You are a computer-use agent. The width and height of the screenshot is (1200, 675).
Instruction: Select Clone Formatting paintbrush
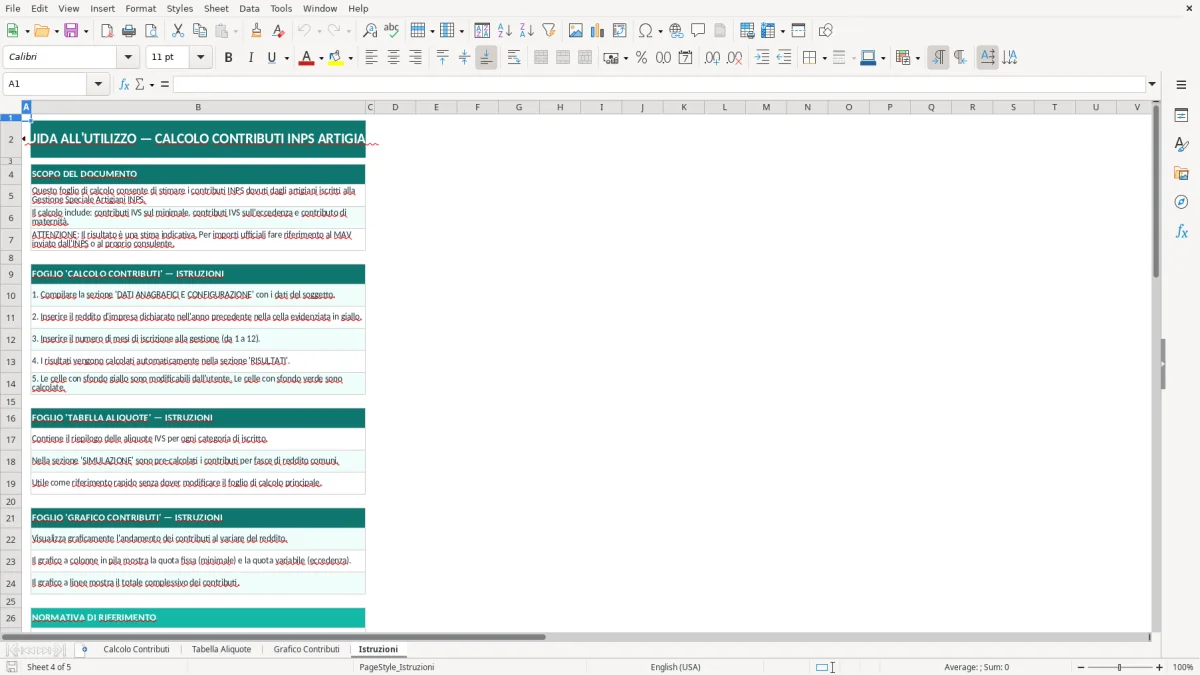click(257, 31)
